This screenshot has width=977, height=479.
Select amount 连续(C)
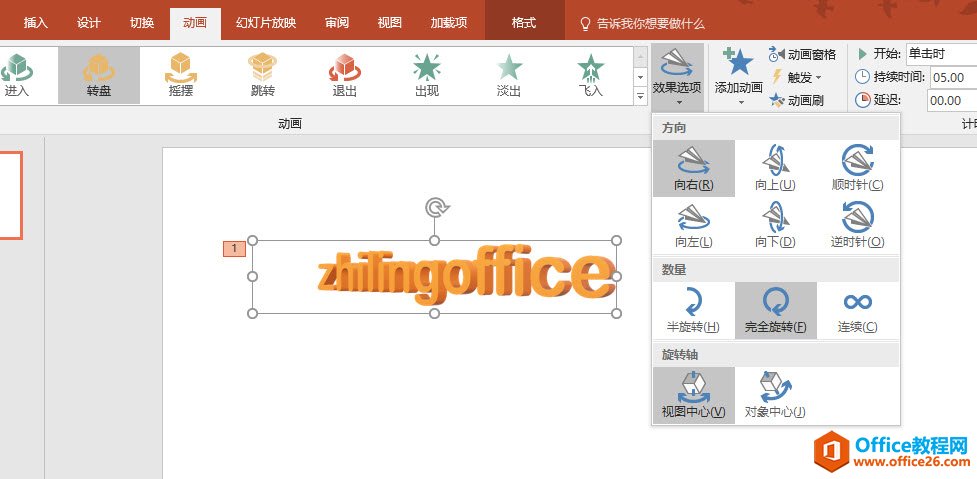(x=858, y=310)
